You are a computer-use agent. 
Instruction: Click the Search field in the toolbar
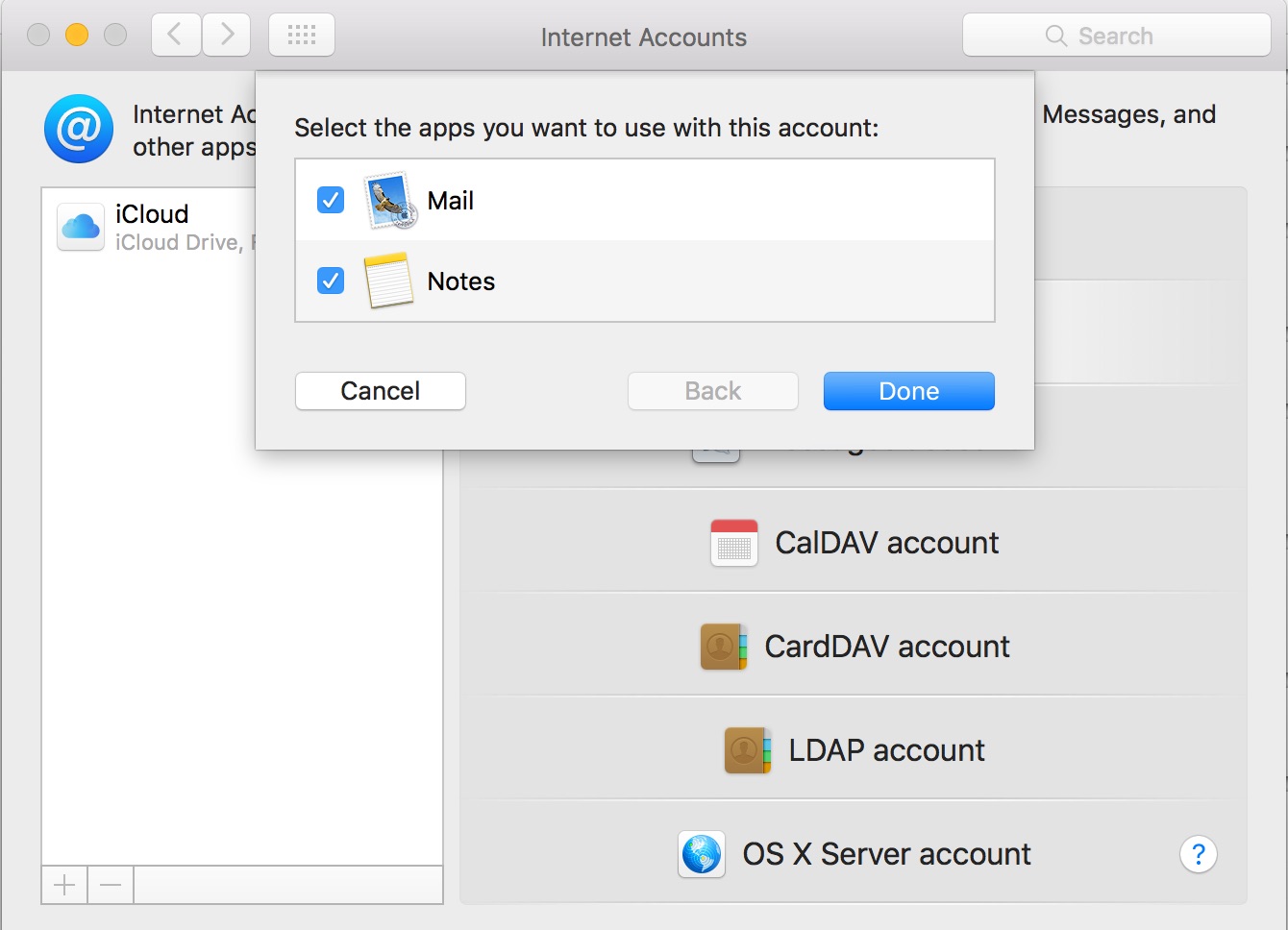(x=1117, y=36)
